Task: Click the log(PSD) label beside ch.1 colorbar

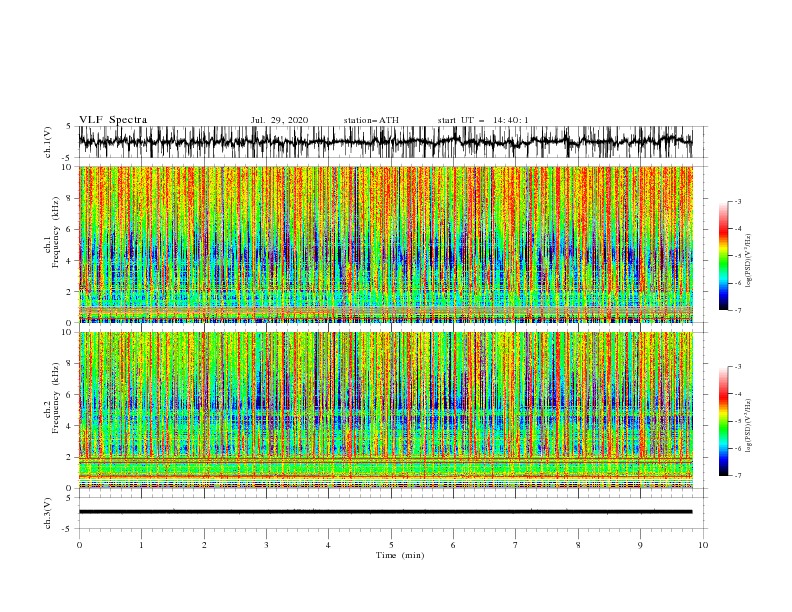Action: click(x=748, y=261)
